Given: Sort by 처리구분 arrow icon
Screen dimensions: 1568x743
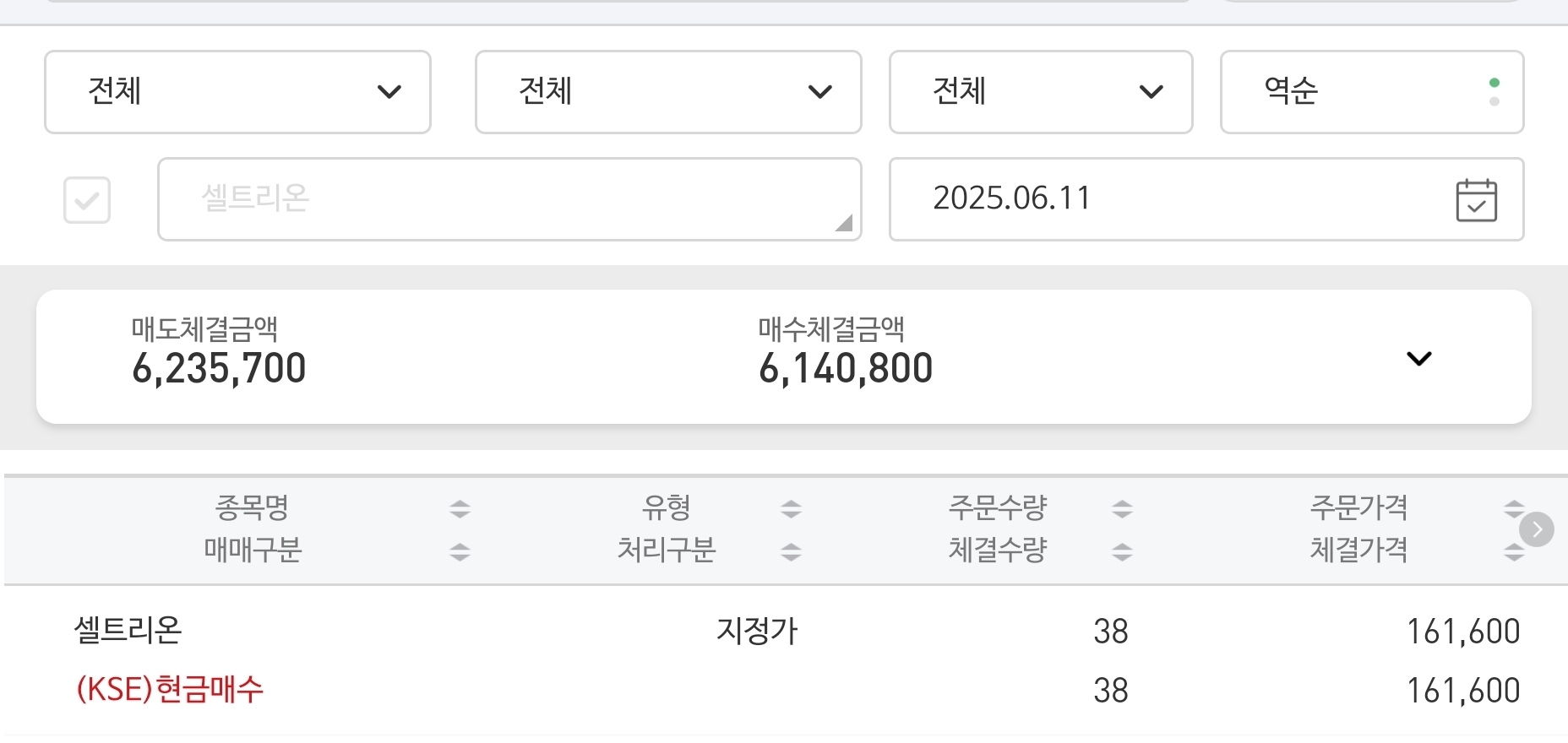Looking at the screenshot, I should (791, 552).
